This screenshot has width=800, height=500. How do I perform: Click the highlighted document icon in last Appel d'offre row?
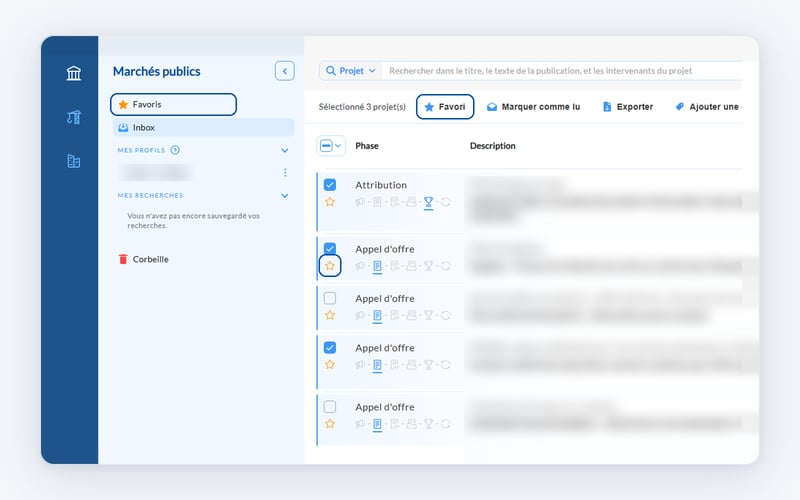(x=377, y=424)
